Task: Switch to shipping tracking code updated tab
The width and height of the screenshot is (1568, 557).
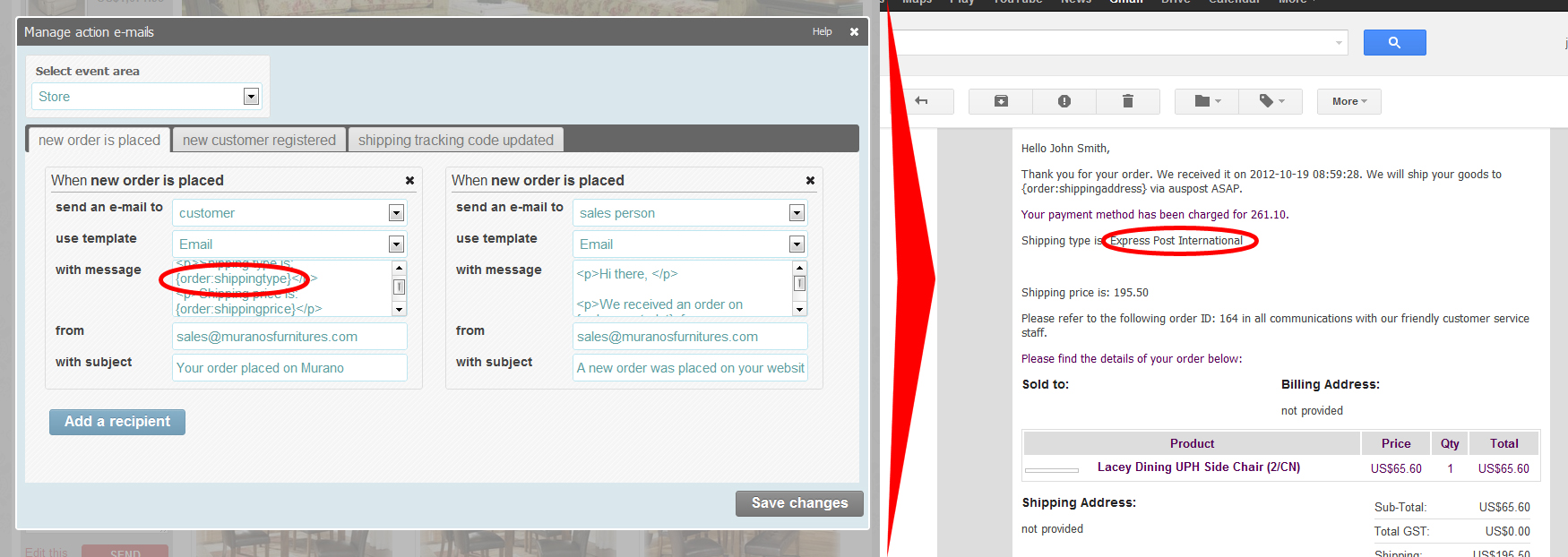Action: 455,140
